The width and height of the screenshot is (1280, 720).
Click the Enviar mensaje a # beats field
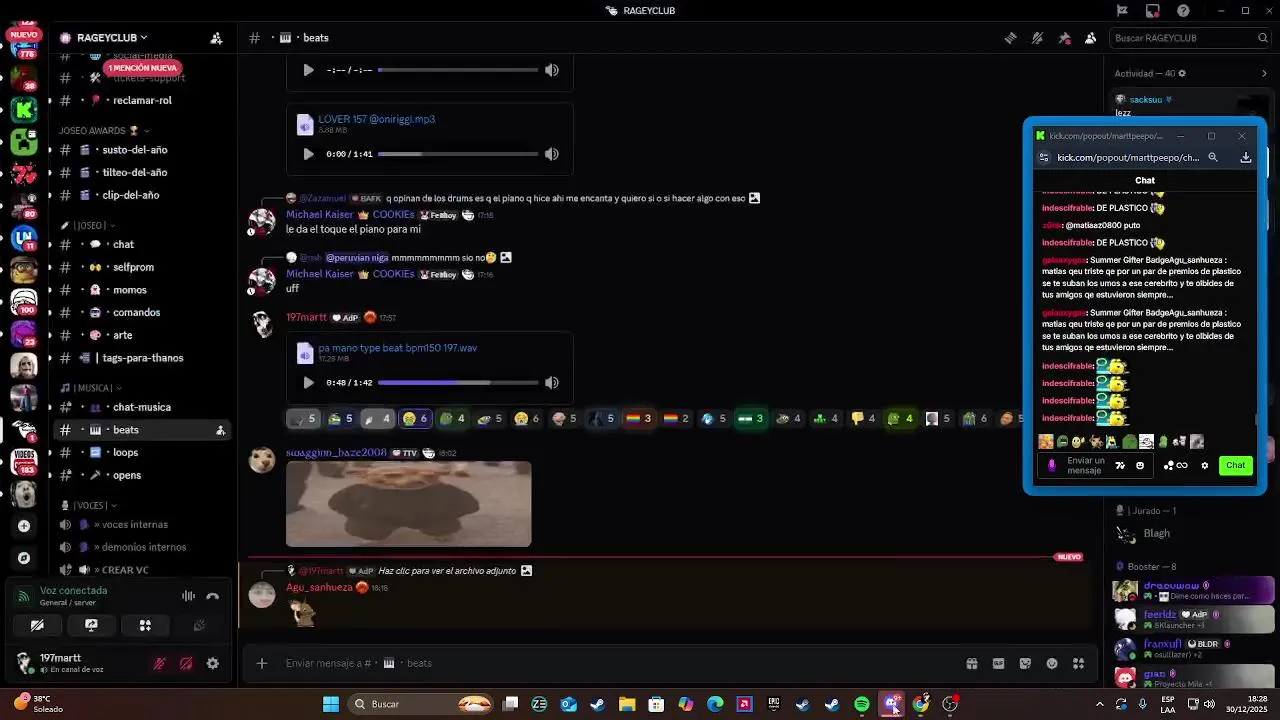620,663
